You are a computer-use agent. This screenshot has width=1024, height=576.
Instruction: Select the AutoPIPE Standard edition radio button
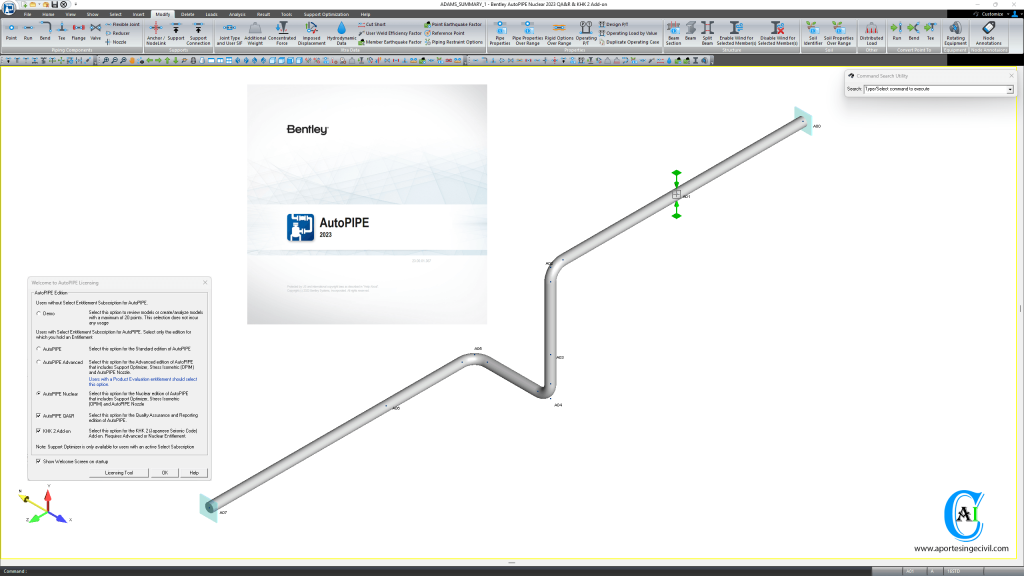coord(39,349)
